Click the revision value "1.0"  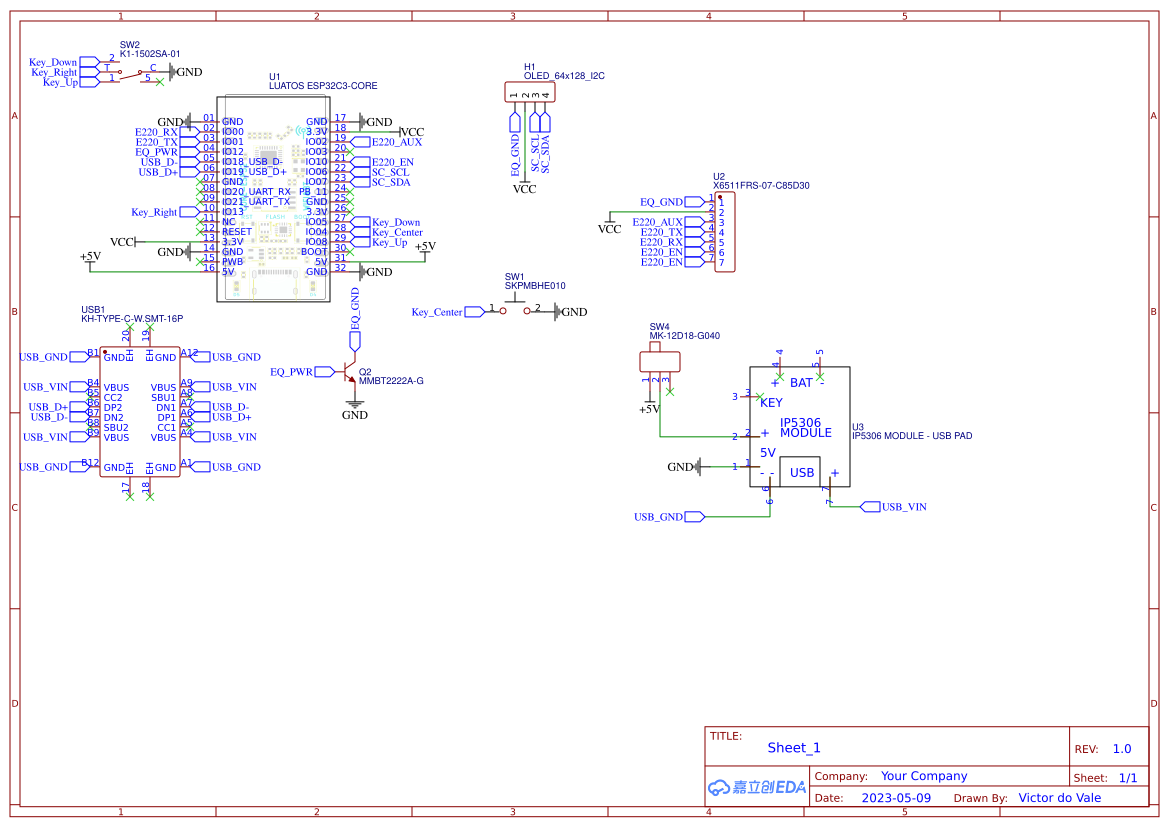[1122, 749]
